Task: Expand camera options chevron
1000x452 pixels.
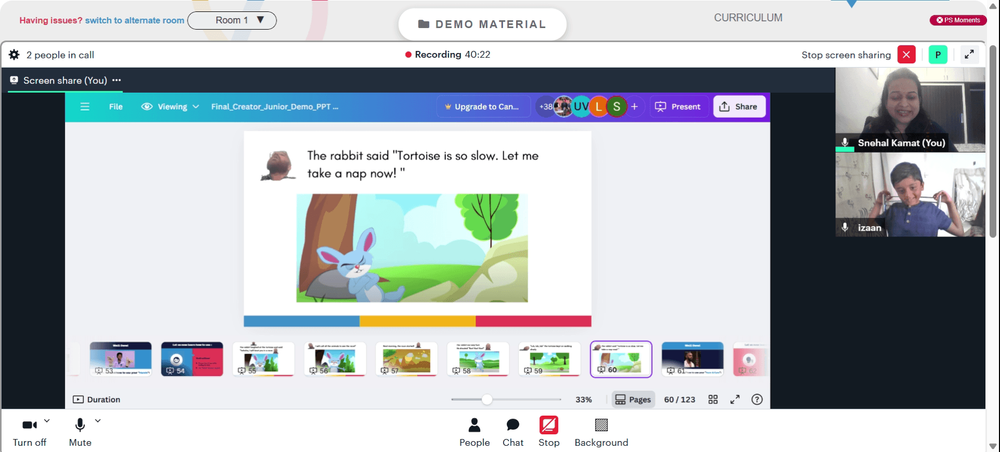Action: coord(47,421)
